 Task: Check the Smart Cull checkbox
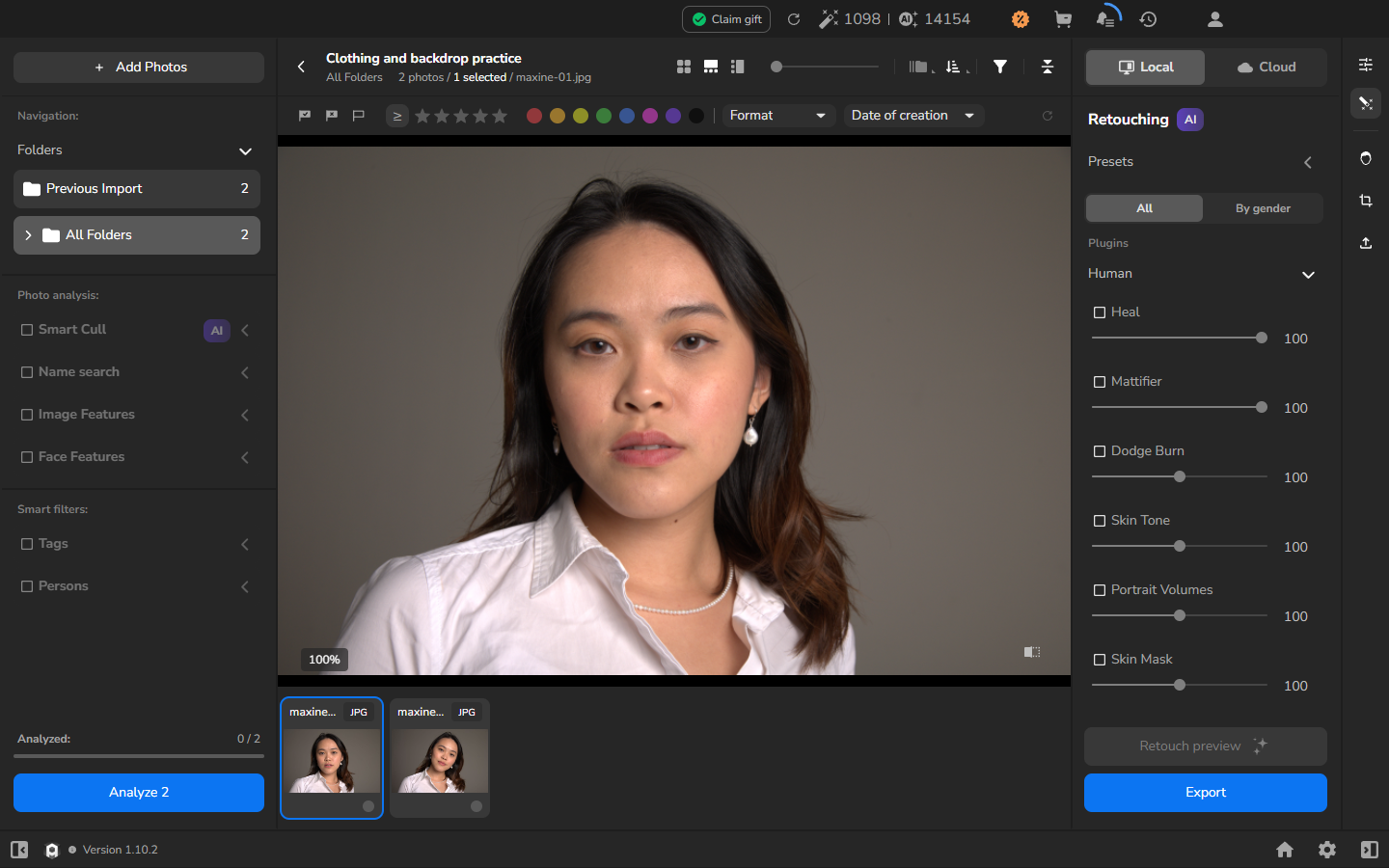click(x=27, y=330)
